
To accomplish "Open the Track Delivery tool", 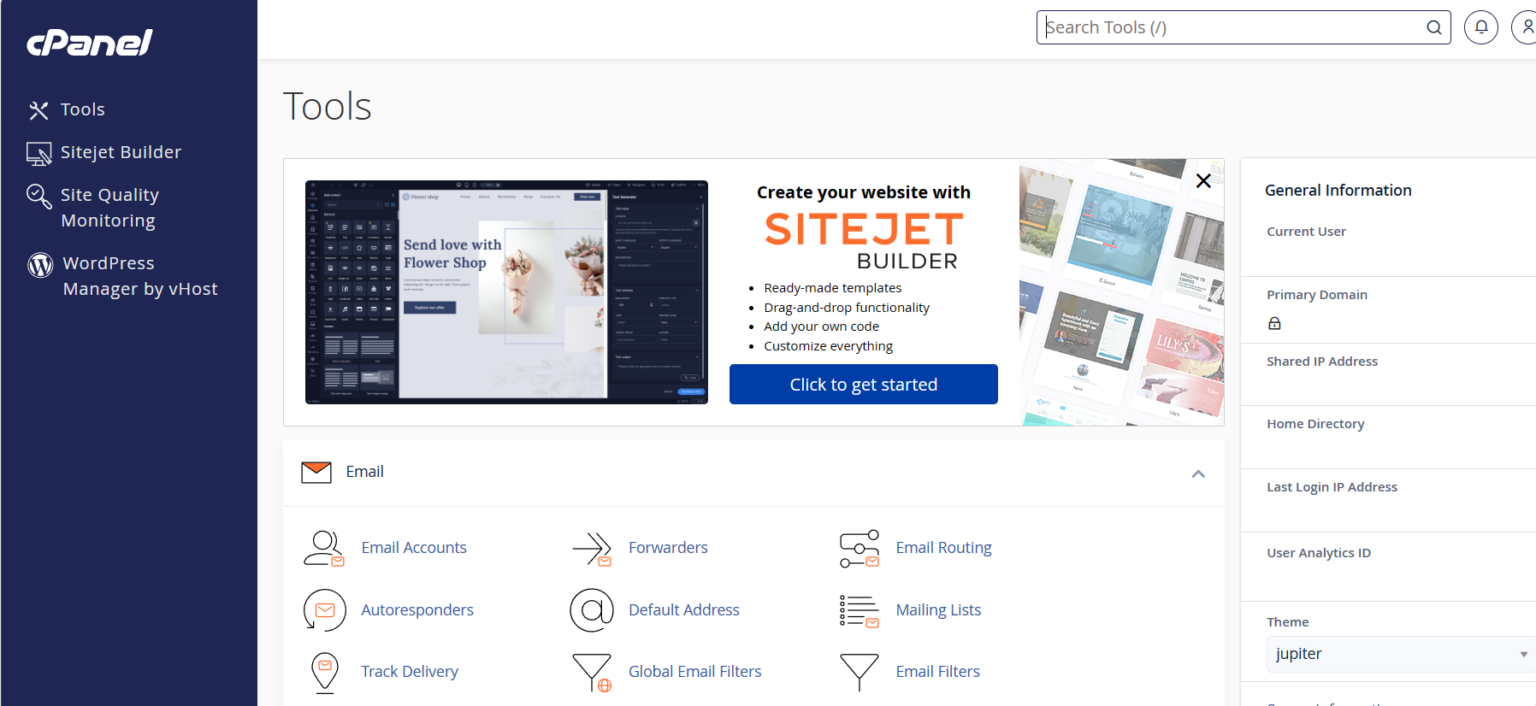I will (x=324, y=672).
